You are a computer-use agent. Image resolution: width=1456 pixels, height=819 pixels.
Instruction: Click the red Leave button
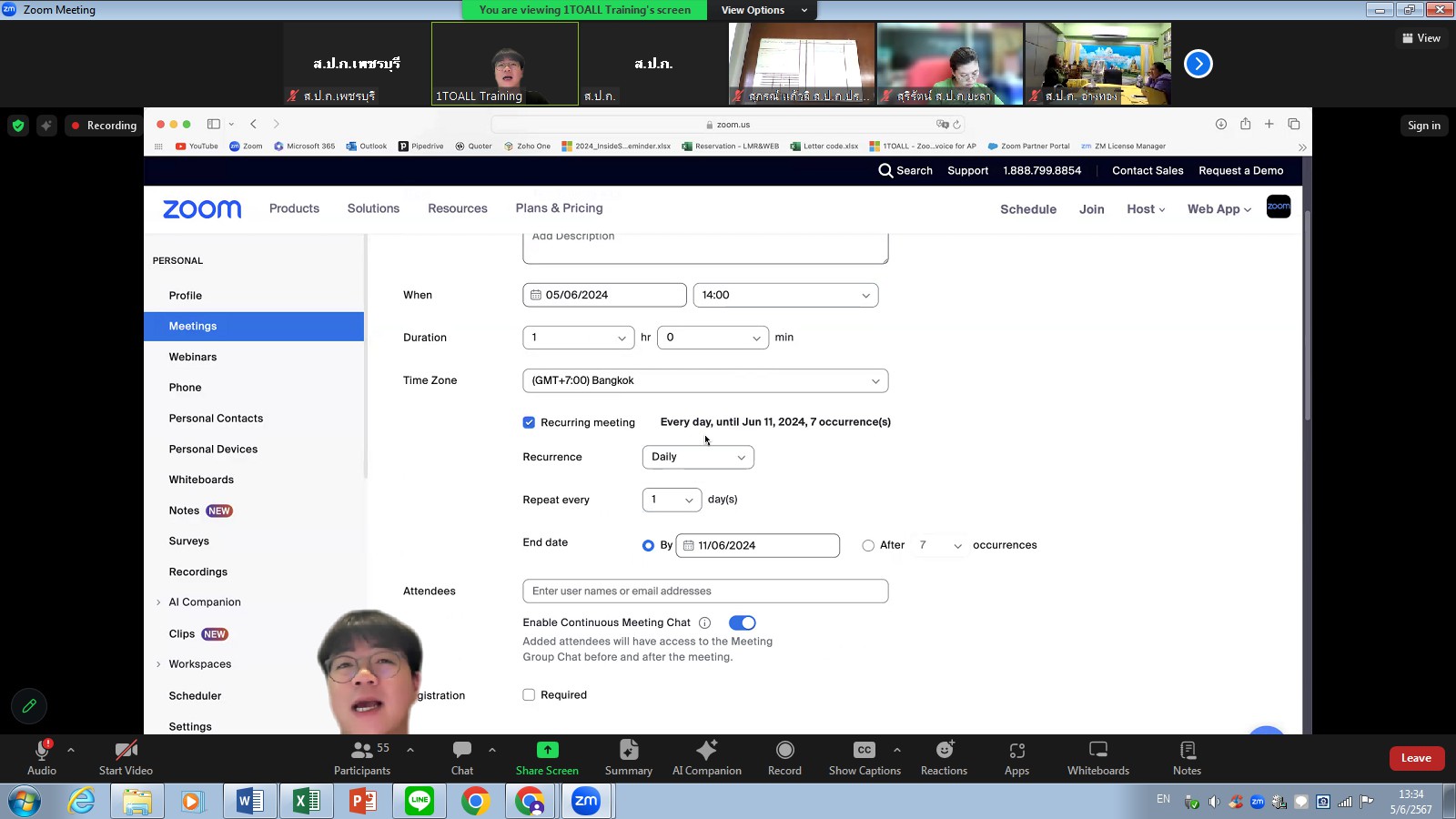click(1417, 758)
